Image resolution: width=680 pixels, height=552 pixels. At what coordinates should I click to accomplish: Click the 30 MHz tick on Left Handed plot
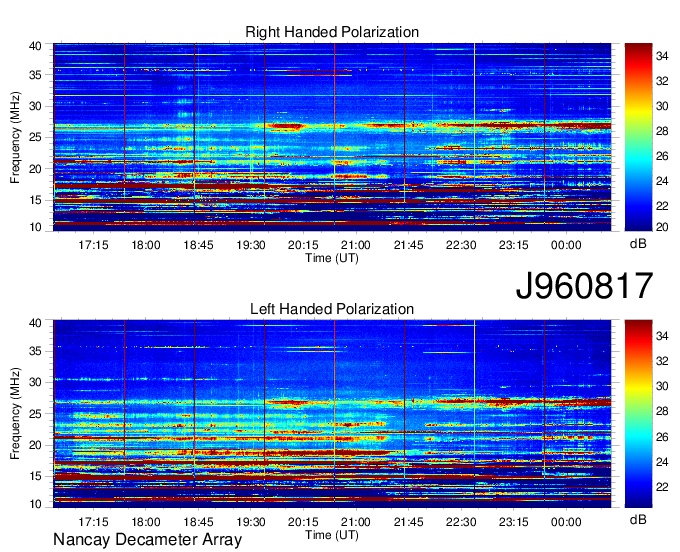[35, 382]
